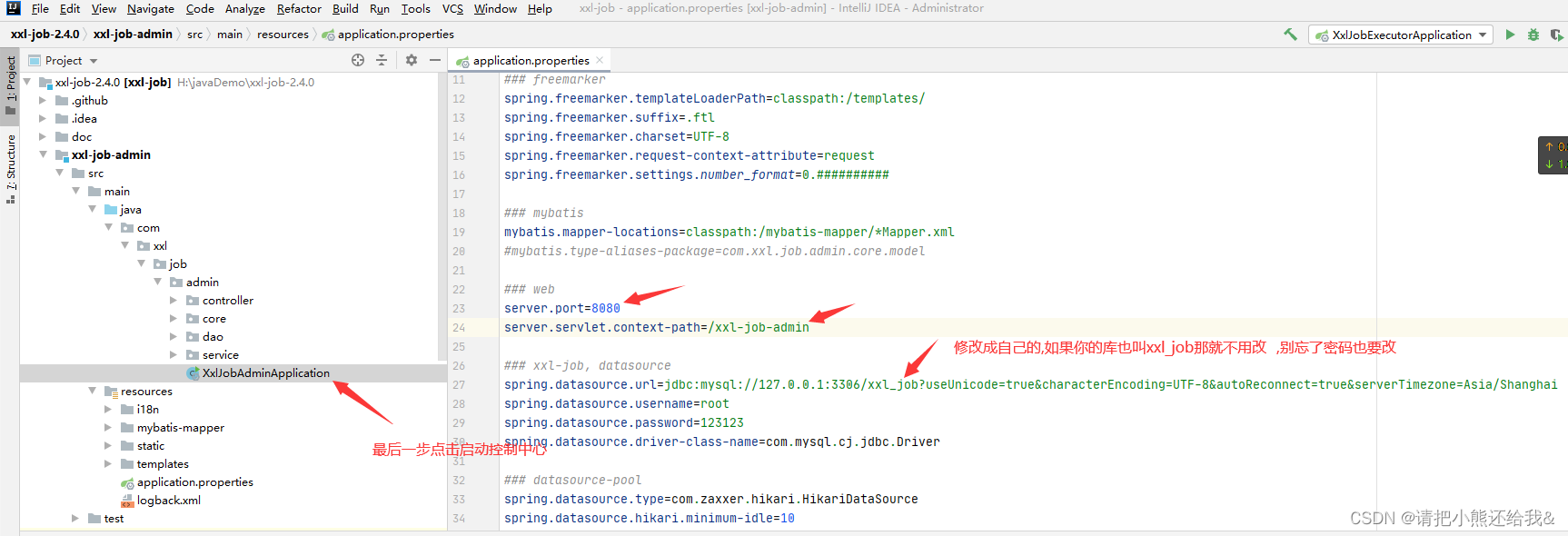Open the Edit menu
This screenshot has height=536, width=1568.
coord(70,8)
